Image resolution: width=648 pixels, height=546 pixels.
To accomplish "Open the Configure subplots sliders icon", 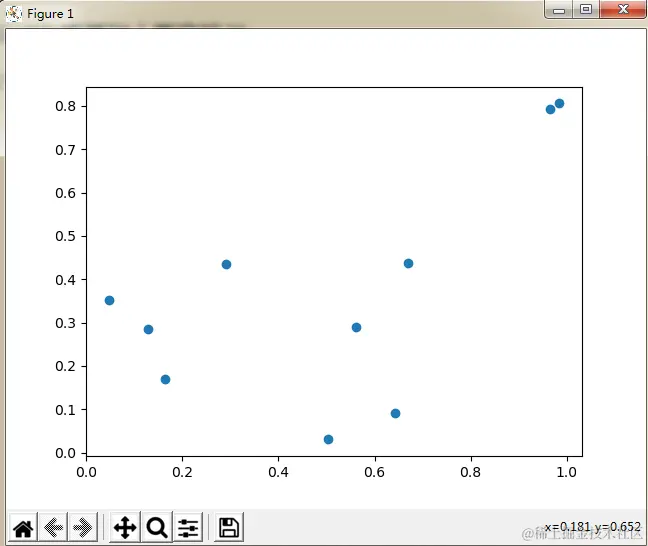I will [x=188, y=527].
